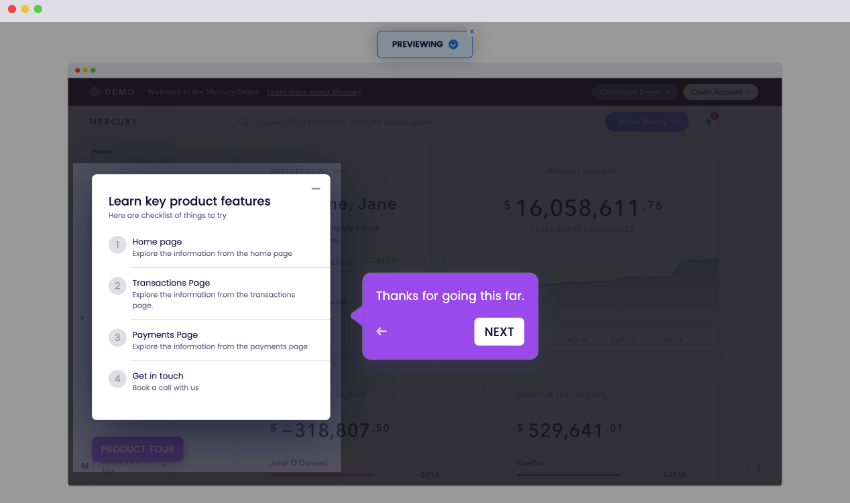Open the Learn more about Mercury link
The image size is (850, 503).
[x=314, y=92]
